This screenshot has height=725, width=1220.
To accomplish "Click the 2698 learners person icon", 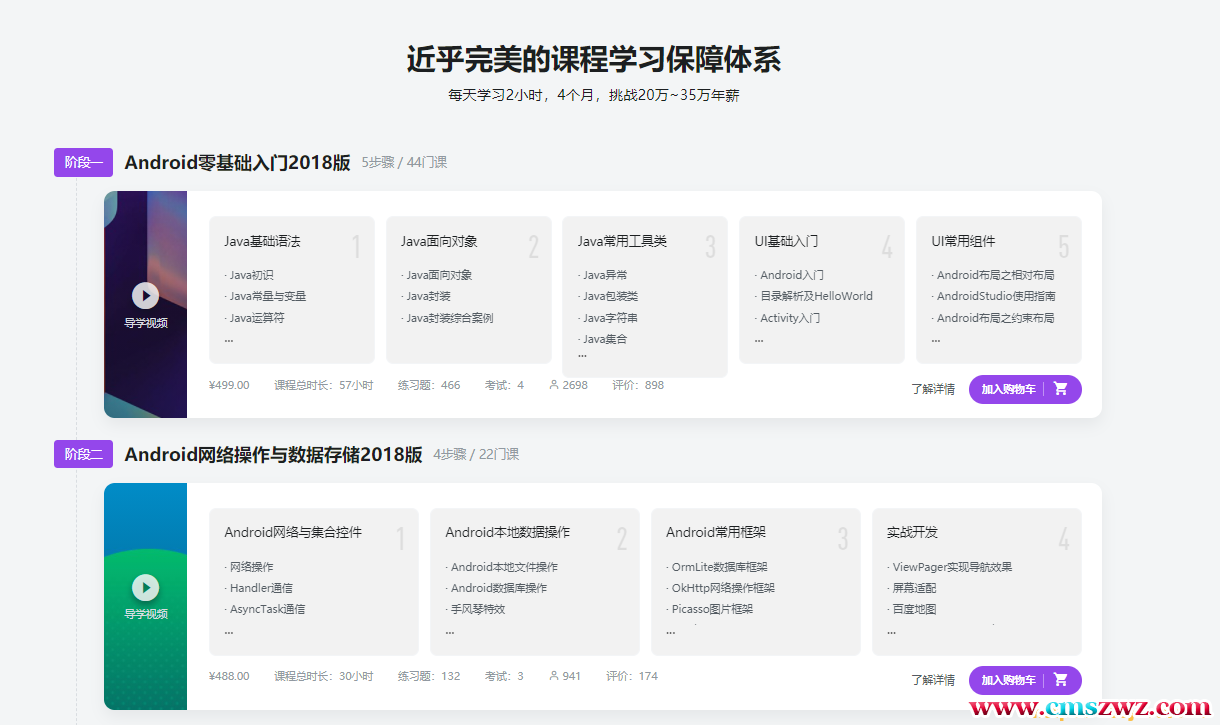I will 554,385.
